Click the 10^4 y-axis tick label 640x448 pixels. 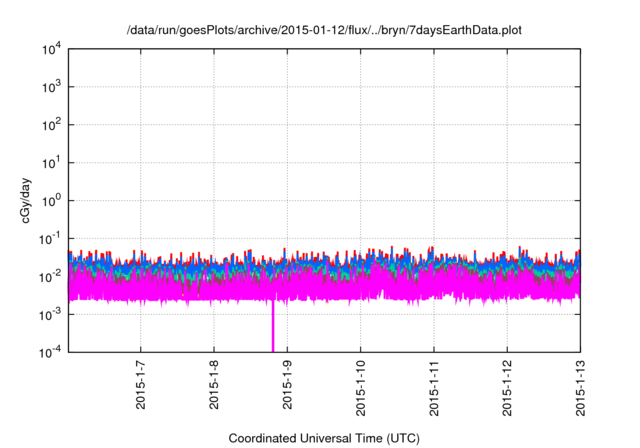point(52,50)
